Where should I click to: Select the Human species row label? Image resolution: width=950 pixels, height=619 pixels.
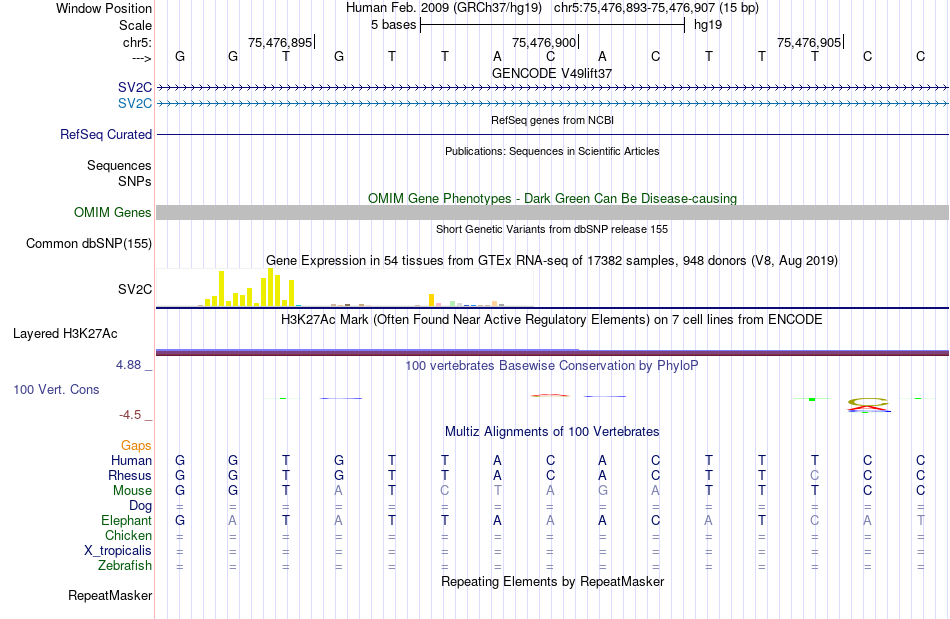[x=131, y=460]
